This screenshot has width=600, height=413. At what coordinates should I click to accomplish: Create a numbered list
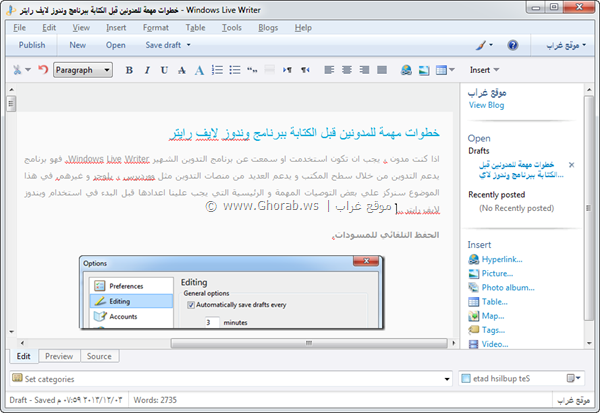point(217,70)
